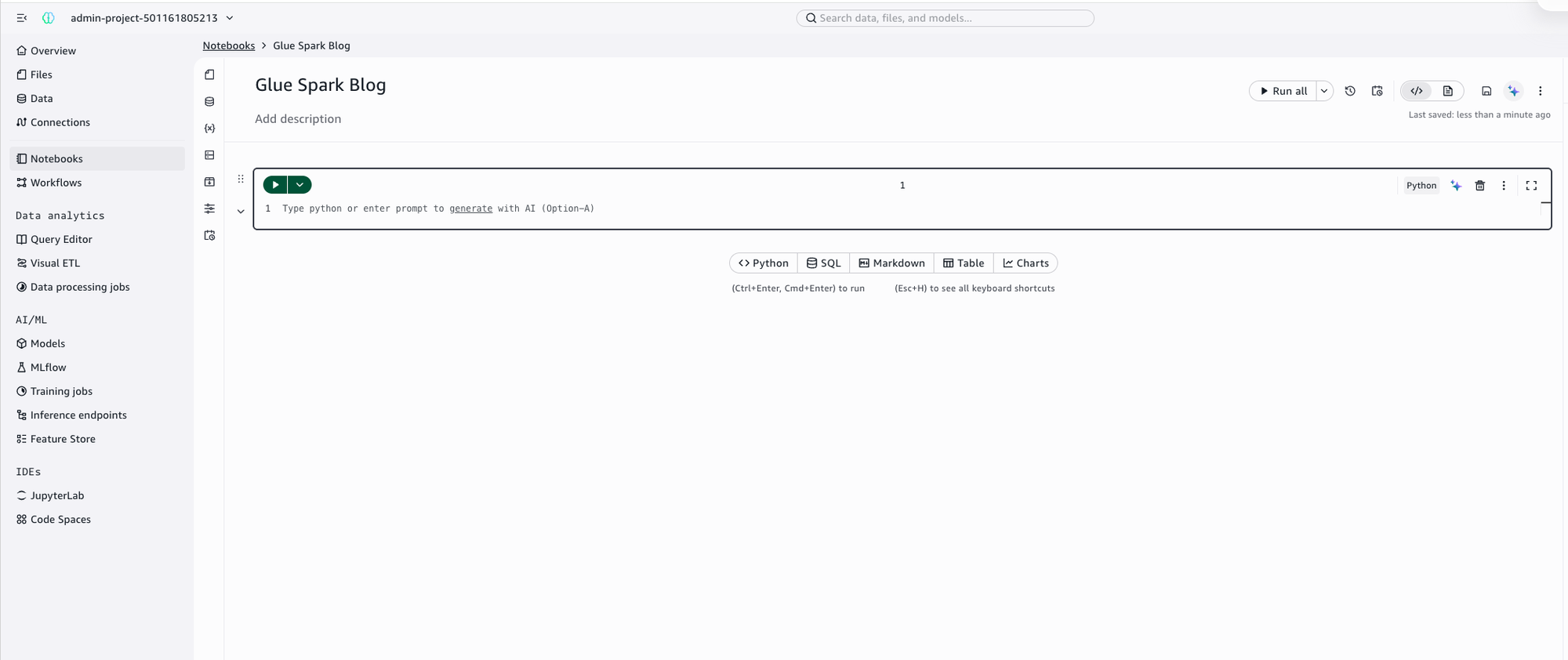Open the run cell options dropdown
This screenshot has width=1568, height=660.
pos(300,185)
